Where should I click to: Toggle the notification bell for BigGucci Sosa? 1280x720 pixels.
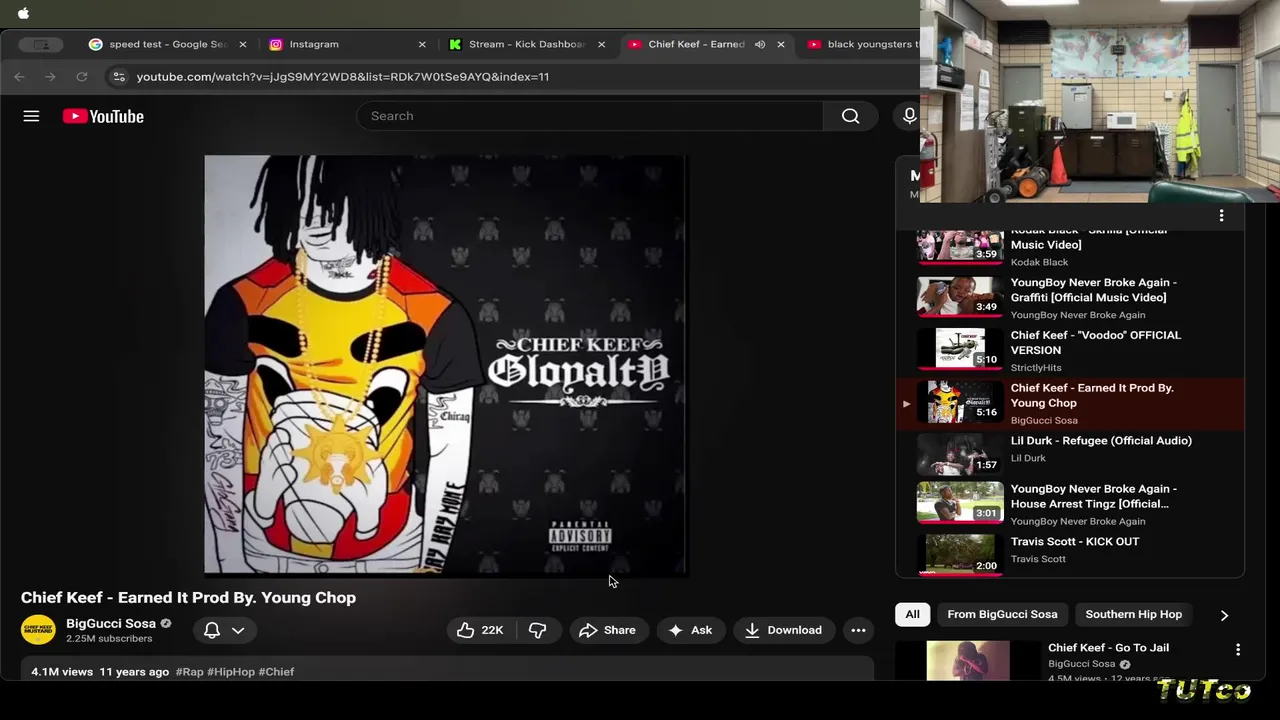[212, 630]
